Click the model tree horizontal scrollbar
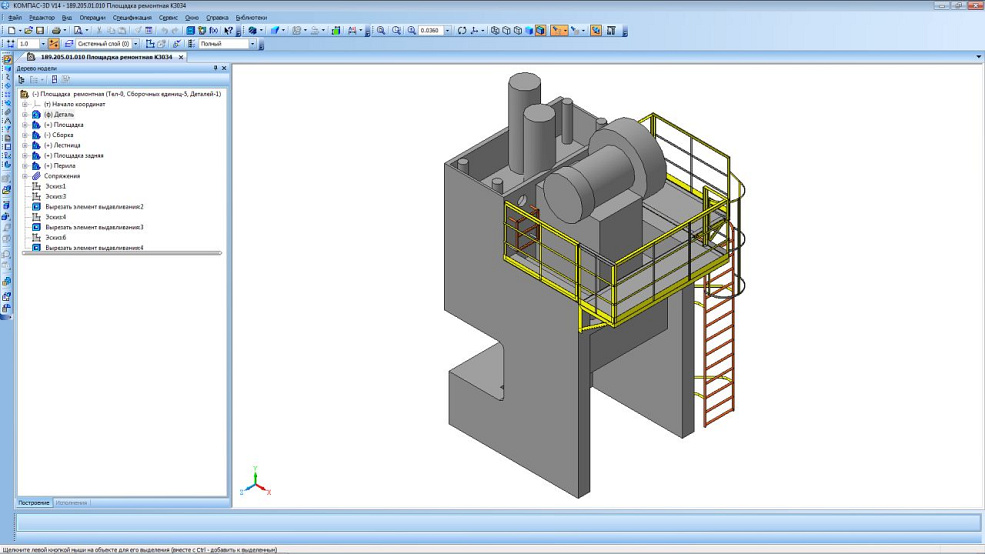This screenshot has height=554, width=985. [120, 253]
